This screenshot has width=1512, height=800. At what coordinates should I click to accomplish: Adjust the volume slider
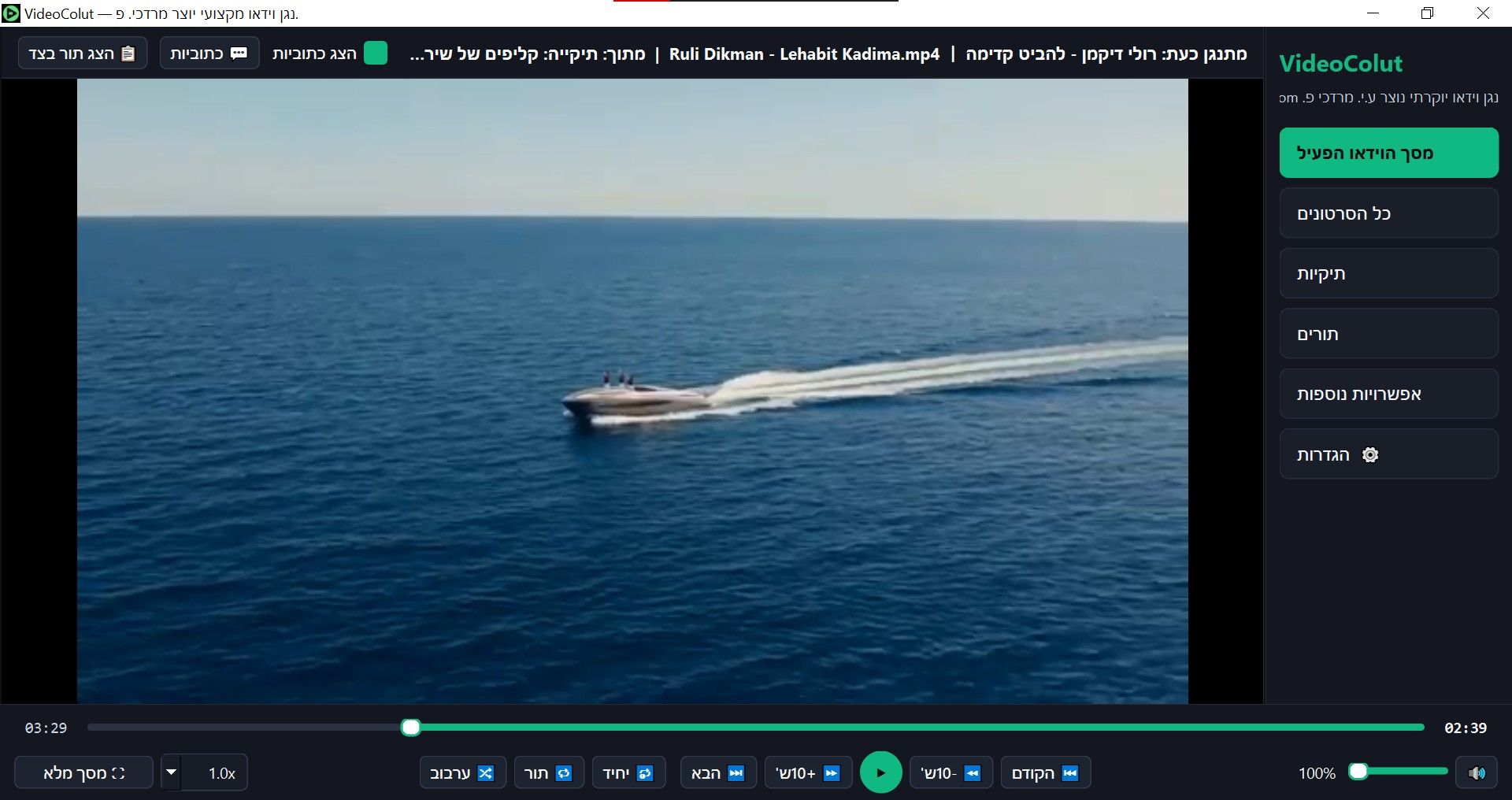pyautogui.click(x=1399, y=771)
